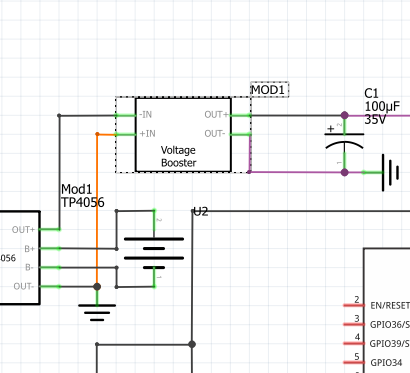
Task: Select the TP4056 OUT+ pin
Action: point(50,229)
